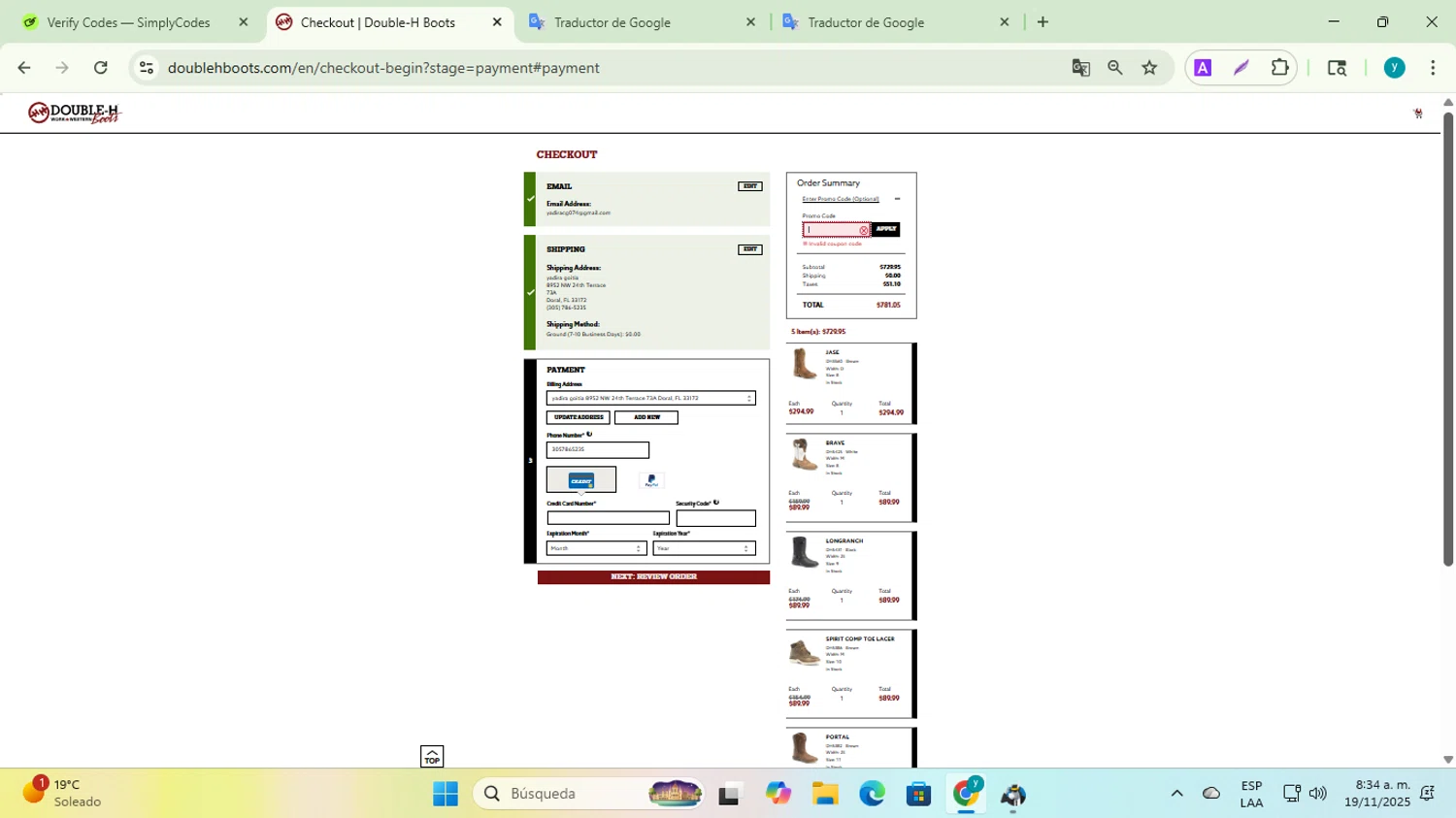The image size is (1456, 818).
Task: Edit the Shipping section
Action: [749, 249]
